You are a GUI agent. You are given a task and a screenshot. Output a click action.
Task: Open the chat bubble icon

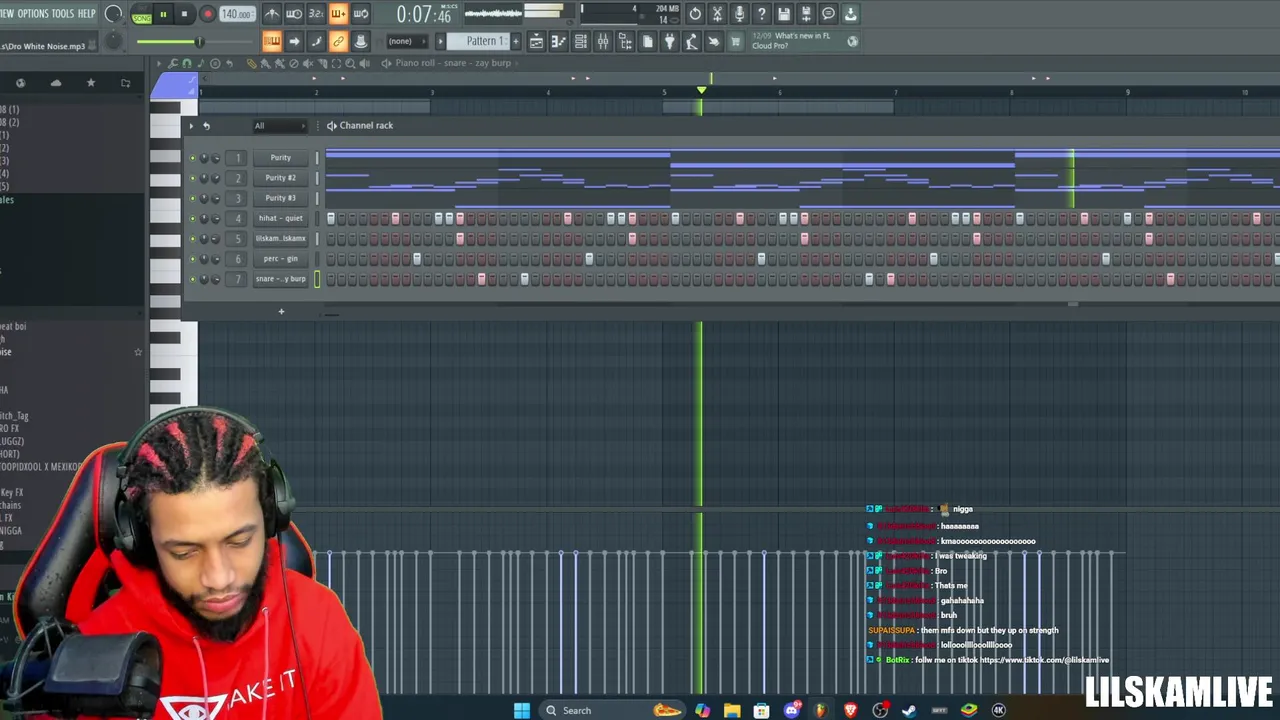[828, 14]
